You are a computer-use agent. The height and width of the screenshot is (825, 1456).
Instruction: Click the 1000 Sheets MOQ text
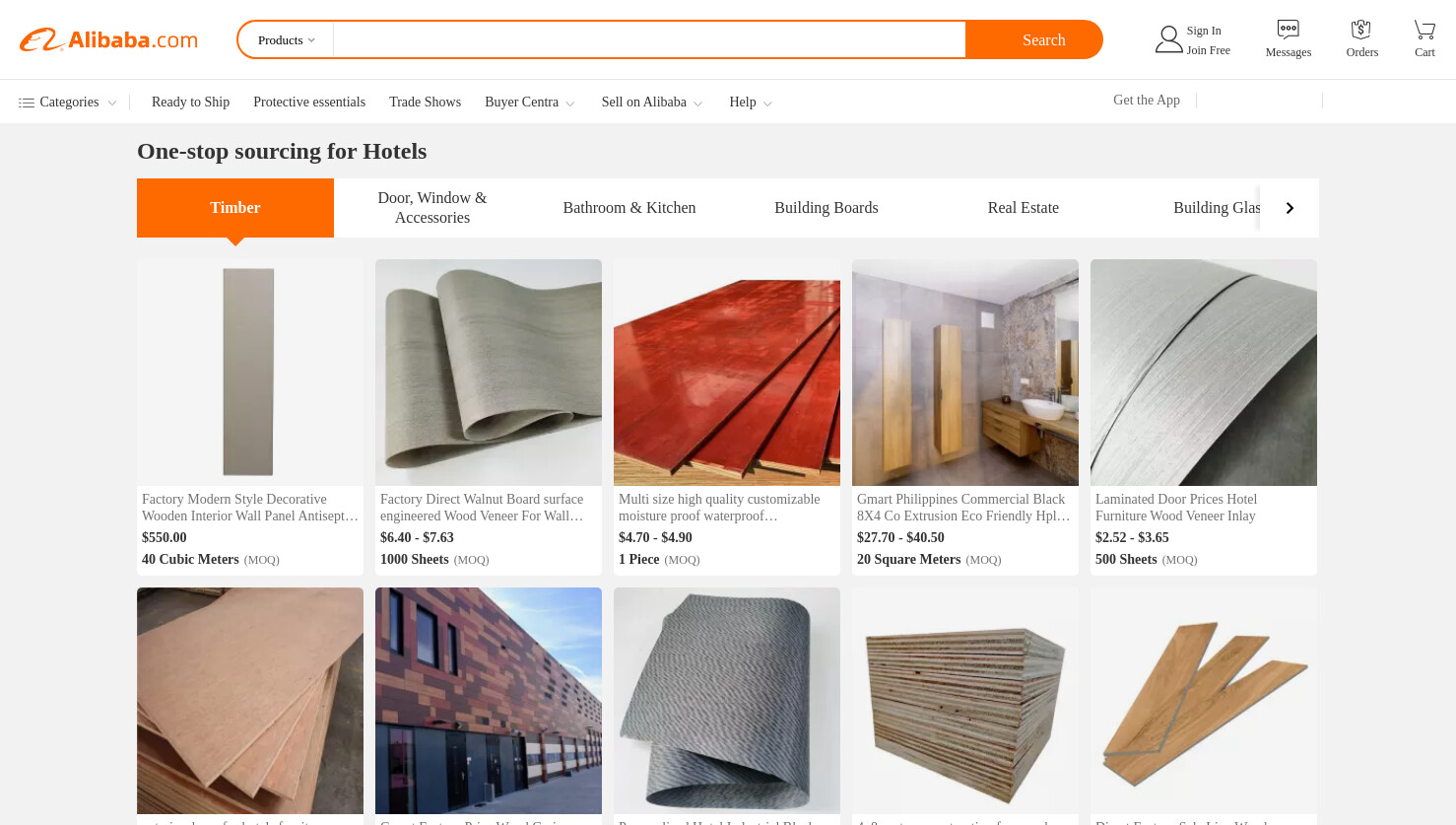434,560
